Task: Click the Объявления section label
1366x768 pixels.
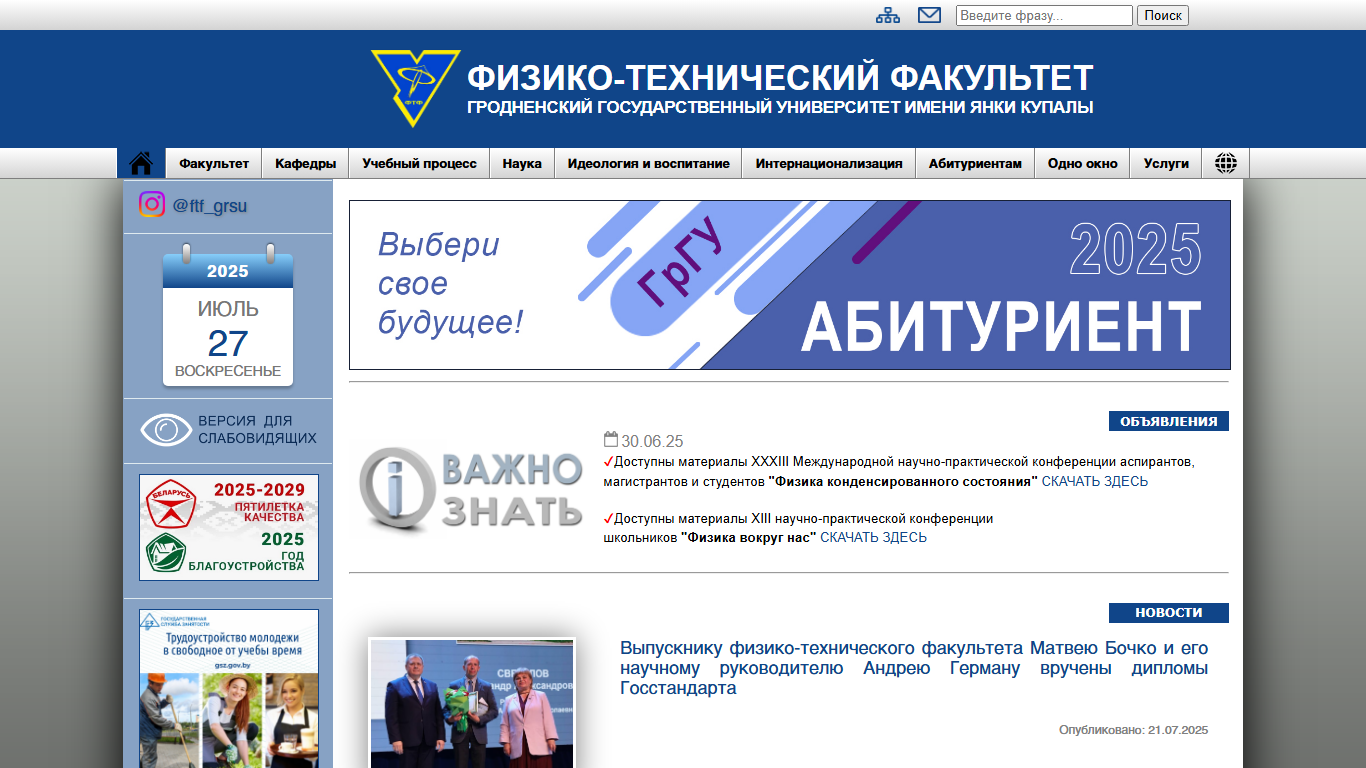Action: pyautogui.click(x=1169, y=421)
